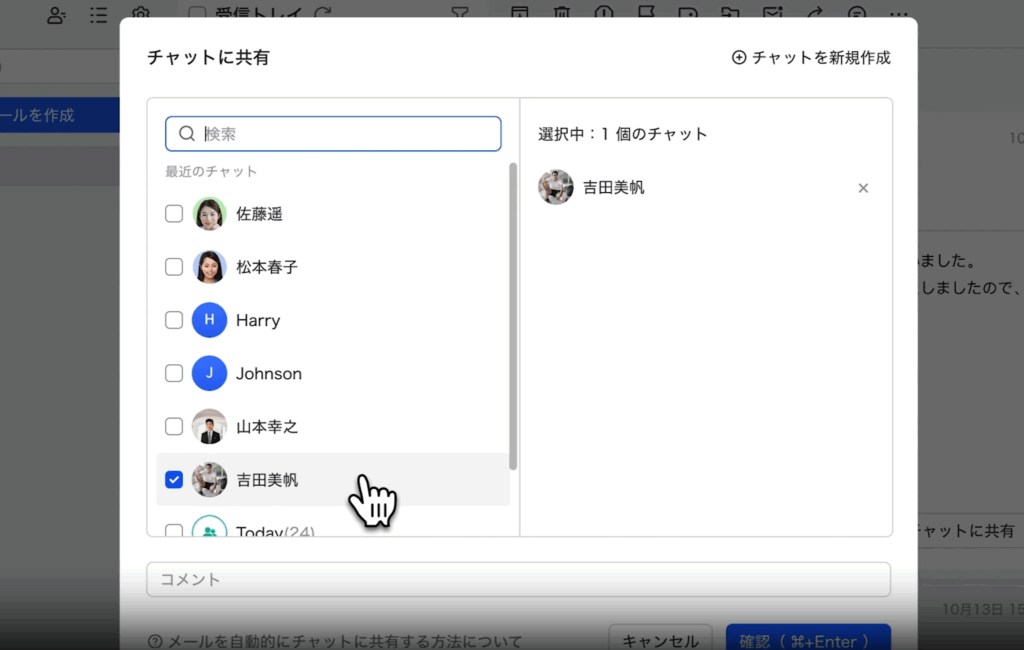Click 吉田美帆's avatar in selected panel
The width and height of the screenshot is (1024, 650).
point(555,187)
